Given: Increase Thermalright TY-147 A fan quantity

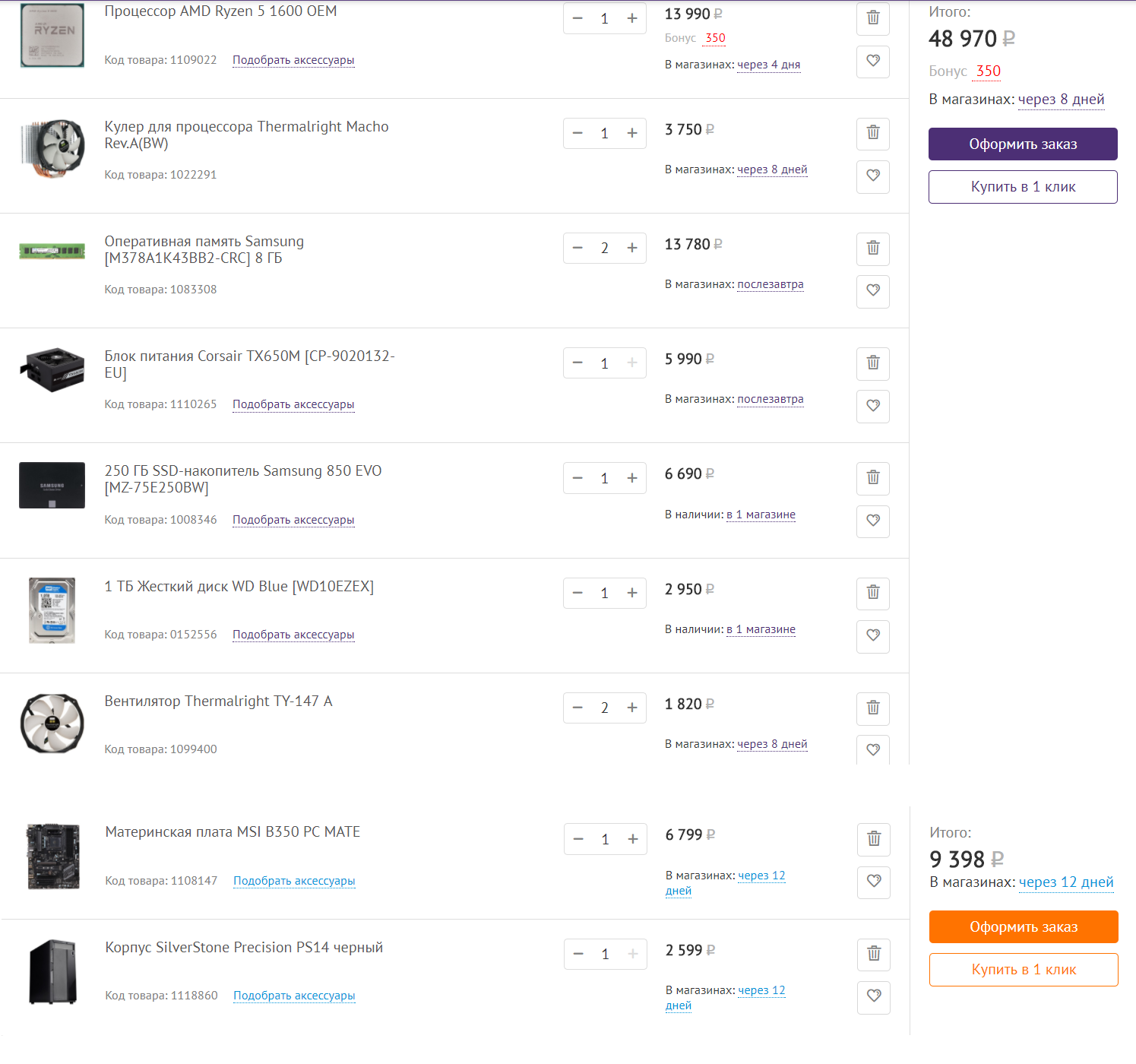Looking at the screenshot, I should (x=631, y=708).
